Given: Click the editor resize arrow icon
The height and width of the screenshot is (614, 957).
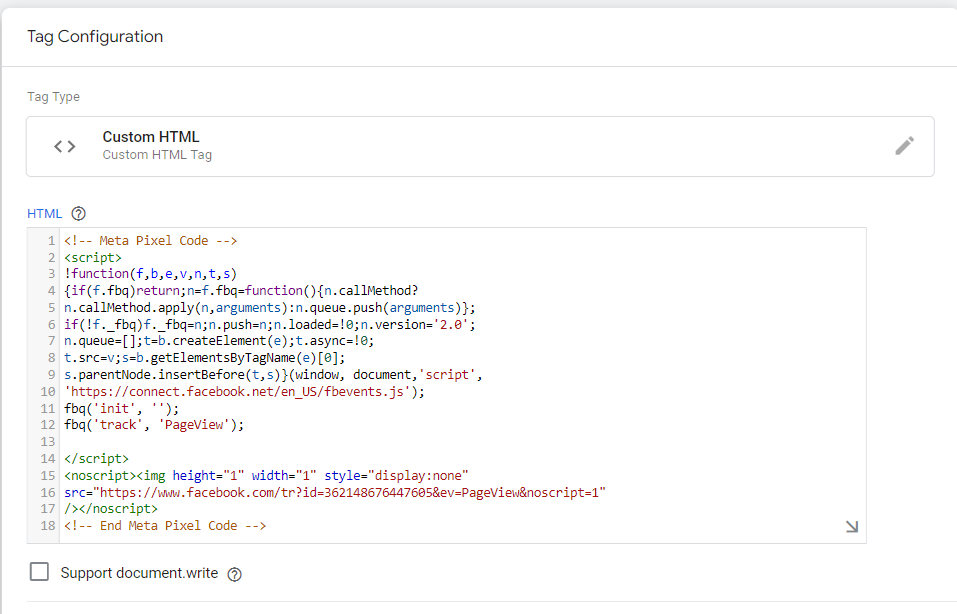Looking at the screenshot, I should pos(852,526).
